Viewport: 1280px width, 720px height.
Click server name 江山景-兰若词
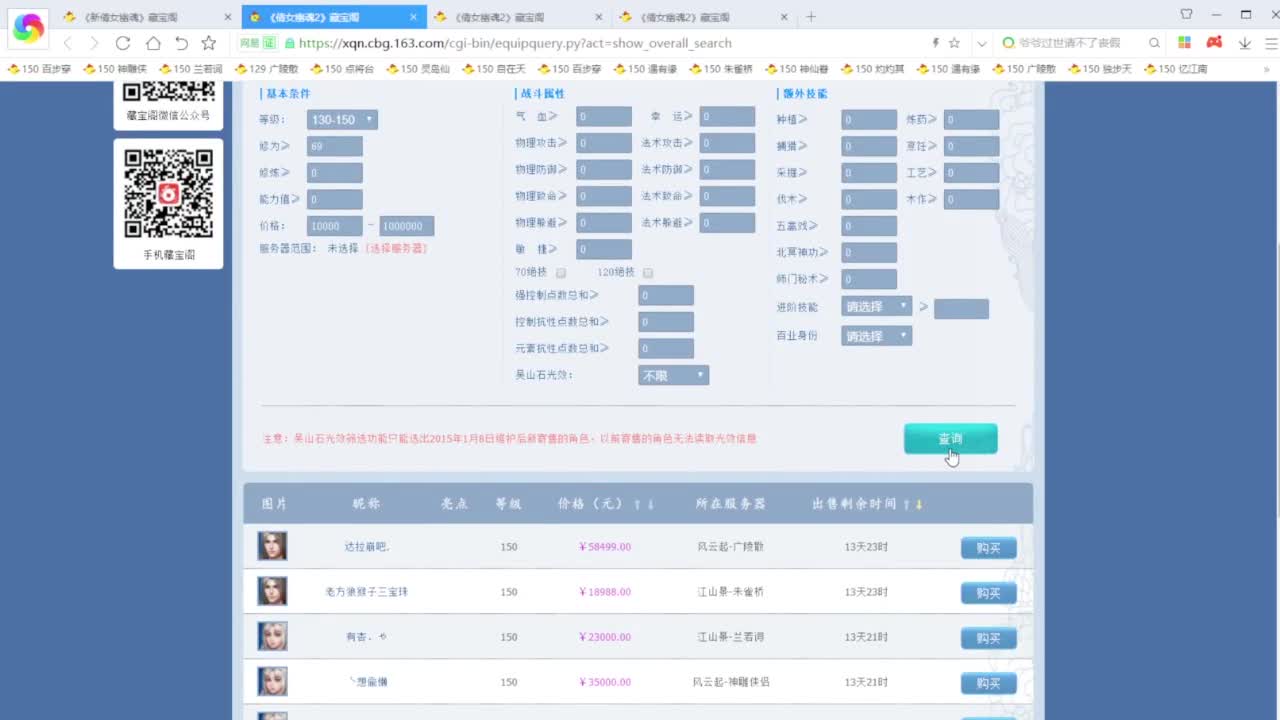click(731, 637)
